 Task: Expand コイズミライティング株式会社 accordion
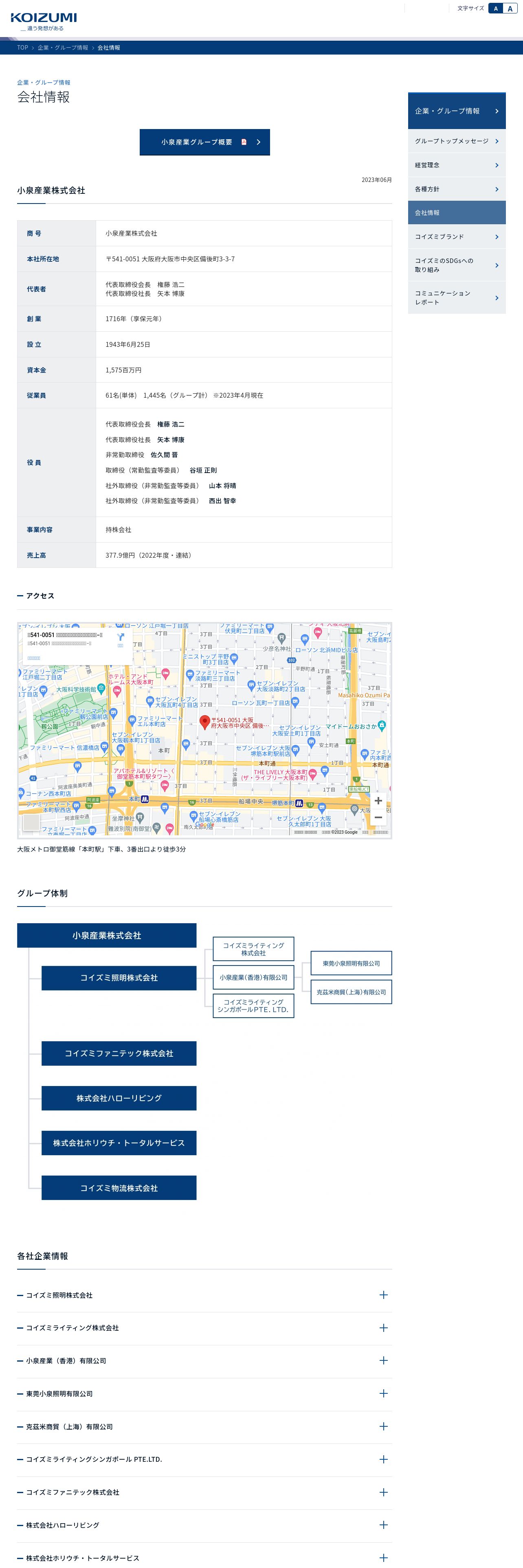[x=204, y=1328]
